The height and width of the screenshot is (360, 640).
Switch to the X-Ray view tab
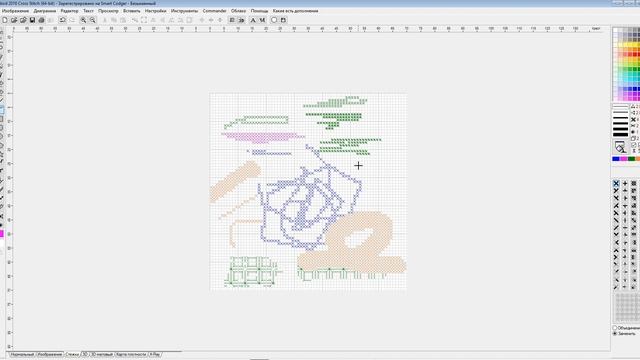pos(155,355)
